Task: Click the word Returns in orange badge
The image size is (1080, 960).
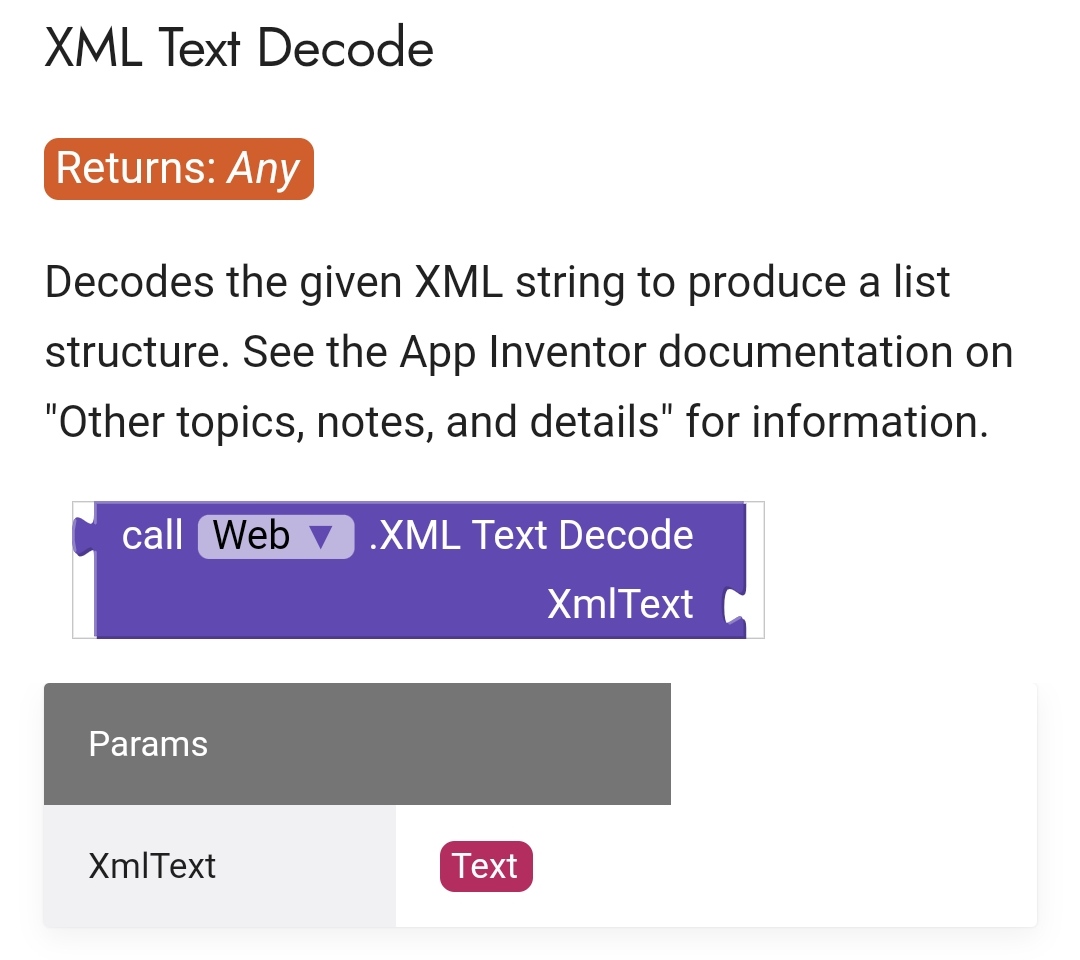Action: [136, 169]
